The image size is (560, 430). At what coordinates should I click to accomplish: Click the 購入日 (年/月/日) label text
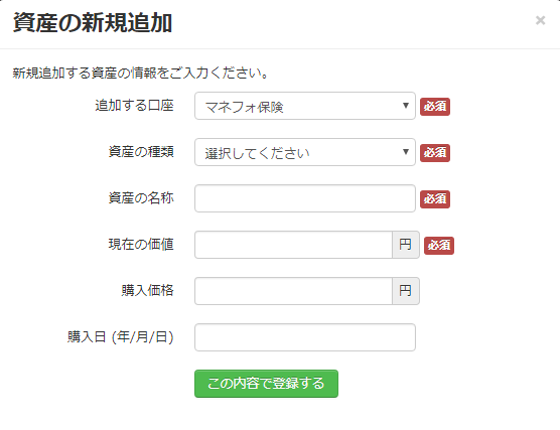click(x=120, y=337)
